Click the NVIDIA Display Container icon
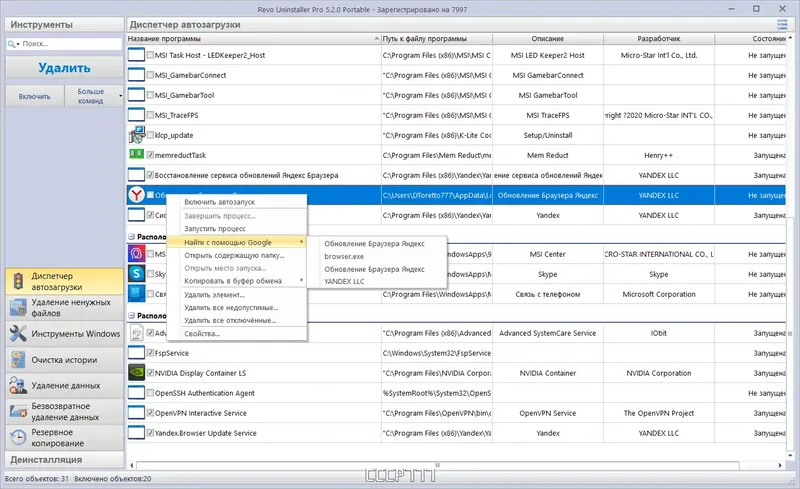800x489 pixels. point(136,373)
